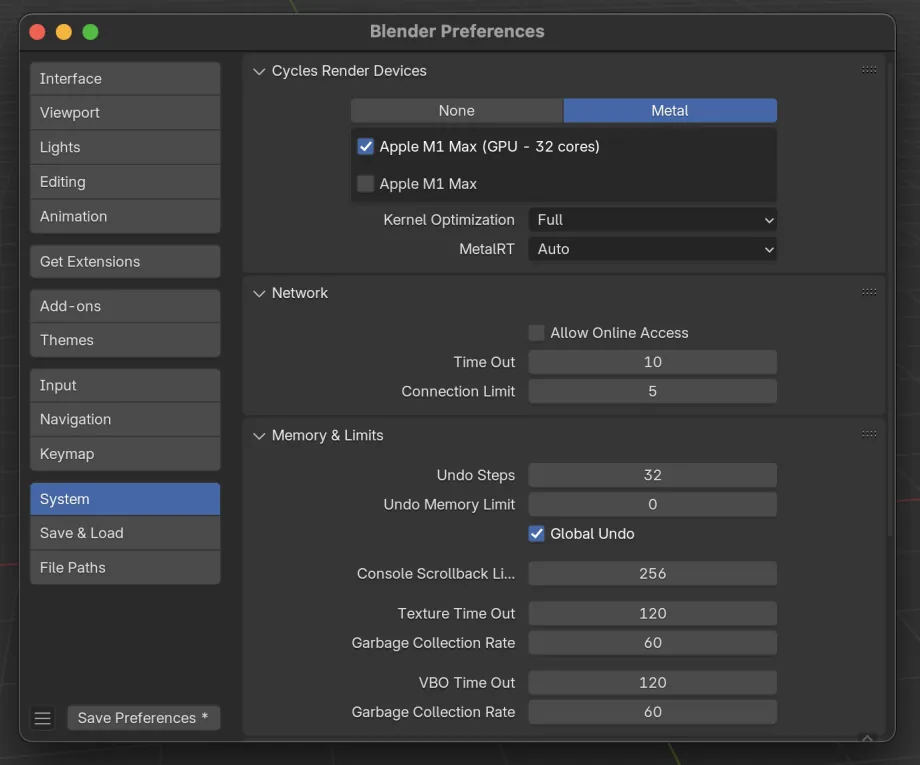The width and height of the screenshot is (920, 765).
Task: Select the System preferences tab
Action: point(125,499)
